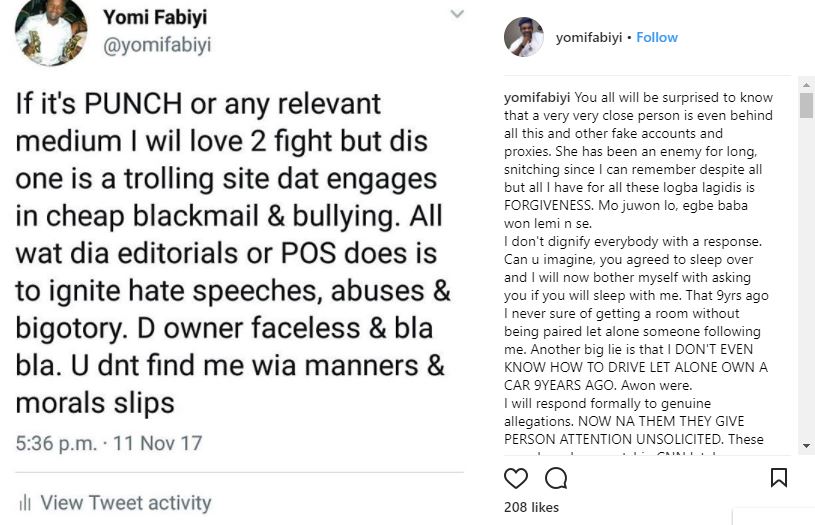Open View Tweet activity
The image size is (815, 525).
tap(125, 502)
